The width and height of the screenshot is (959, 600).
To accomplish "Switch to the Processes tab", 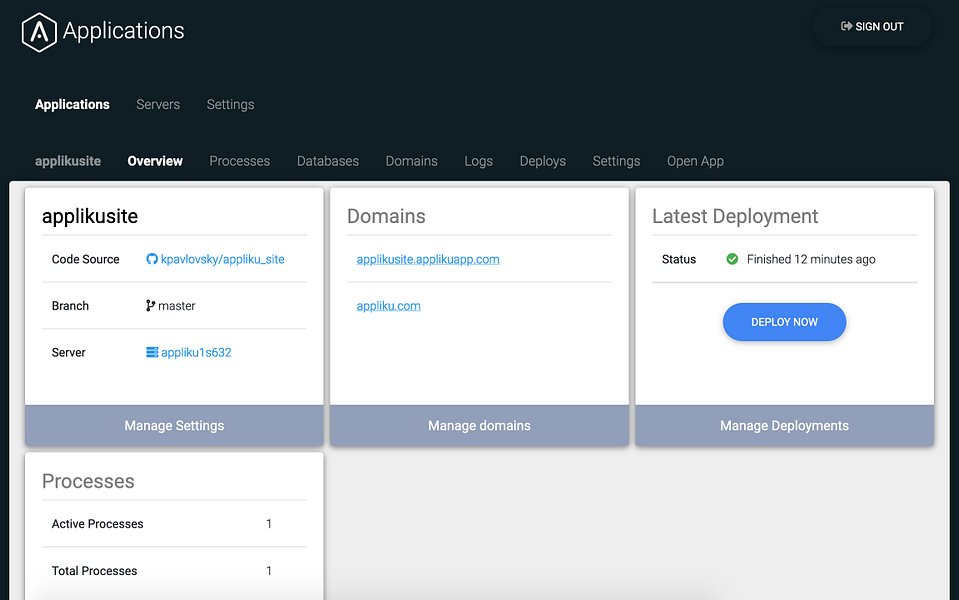I will coord(239,161).
